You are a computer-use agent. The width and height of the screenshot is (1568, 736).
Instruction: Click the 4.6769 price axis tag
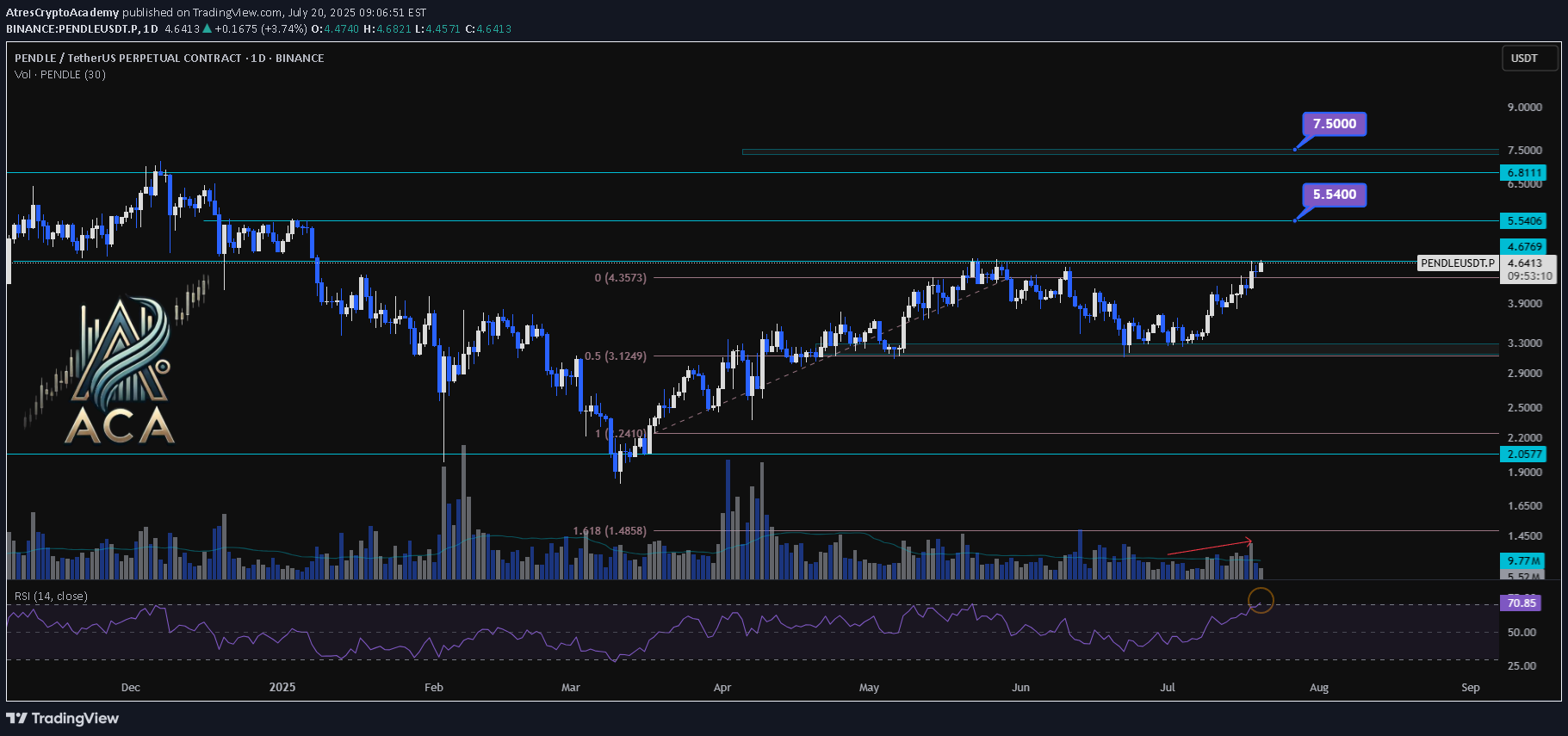click(x=1523, y=247)
